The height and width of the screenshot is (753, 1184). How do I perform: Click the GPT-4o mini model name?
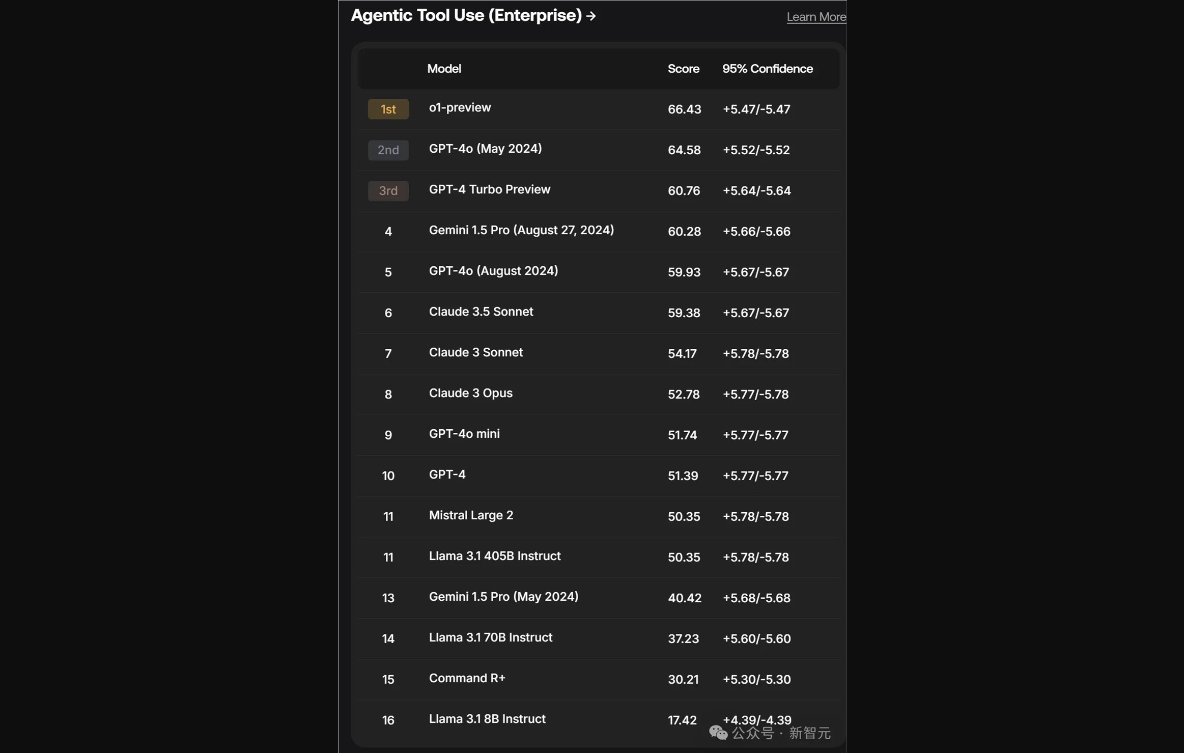pyautogui.click(x=464, y=434)
